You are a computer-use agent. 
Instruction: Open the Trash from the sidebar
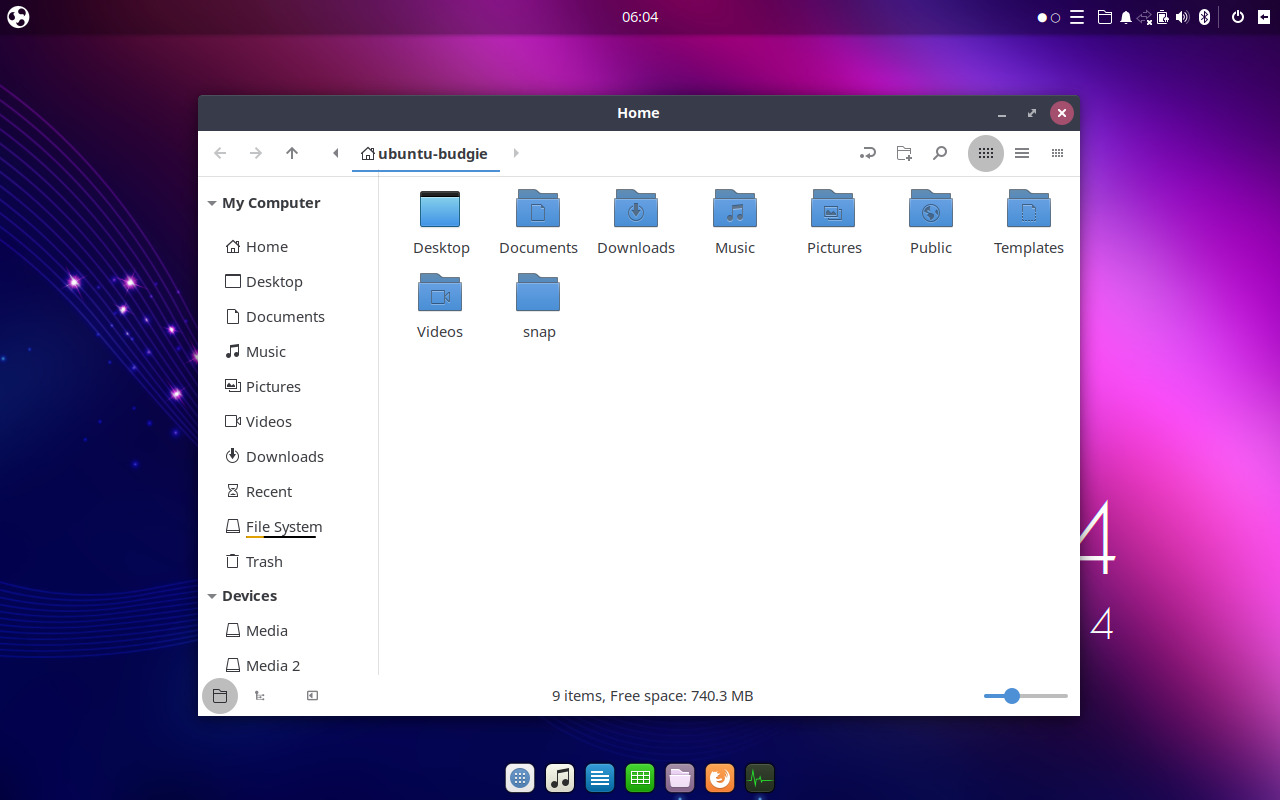[264, 561]
